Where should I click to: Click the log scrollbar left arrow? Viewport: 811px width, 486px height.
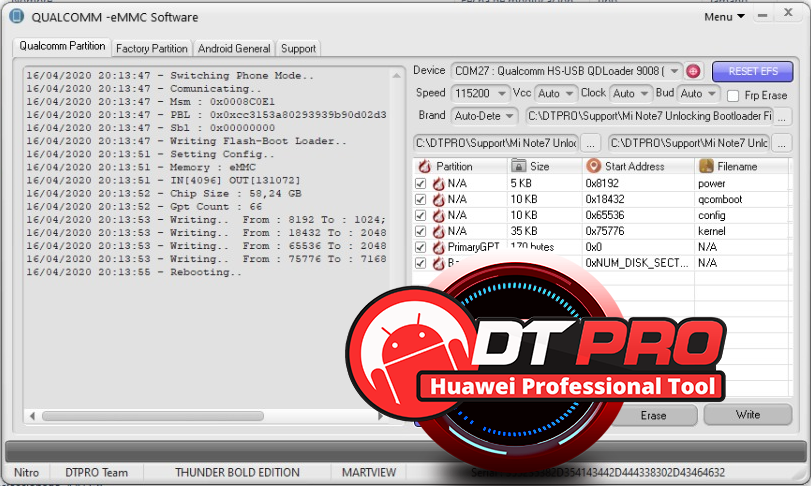tap(32, 416)
